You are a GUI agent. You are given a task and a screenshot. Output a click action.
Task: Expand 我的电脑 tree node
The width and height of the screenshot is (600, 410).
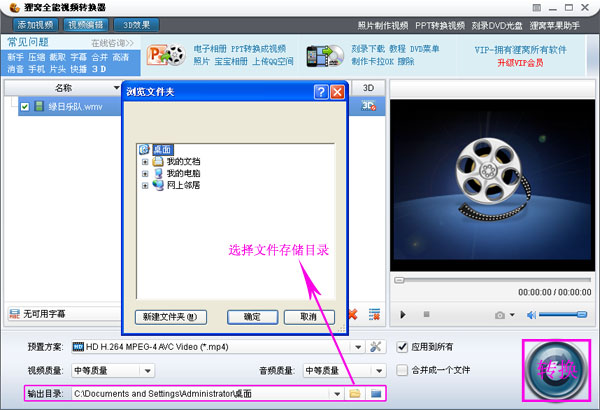(x=145, y=174)
